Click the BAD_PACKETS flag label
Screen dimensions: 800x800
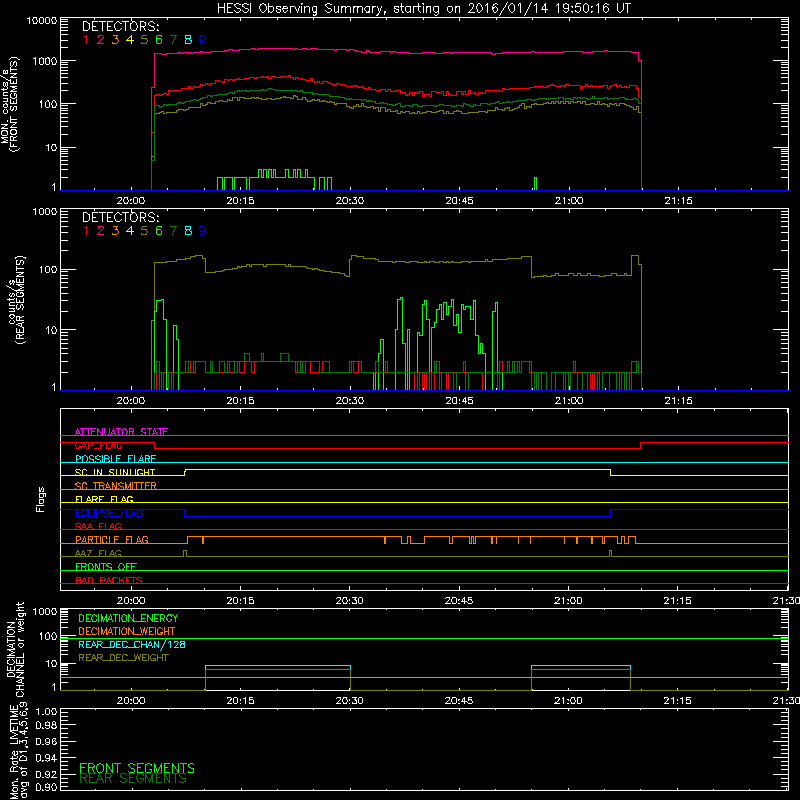(x=109, y=580)
